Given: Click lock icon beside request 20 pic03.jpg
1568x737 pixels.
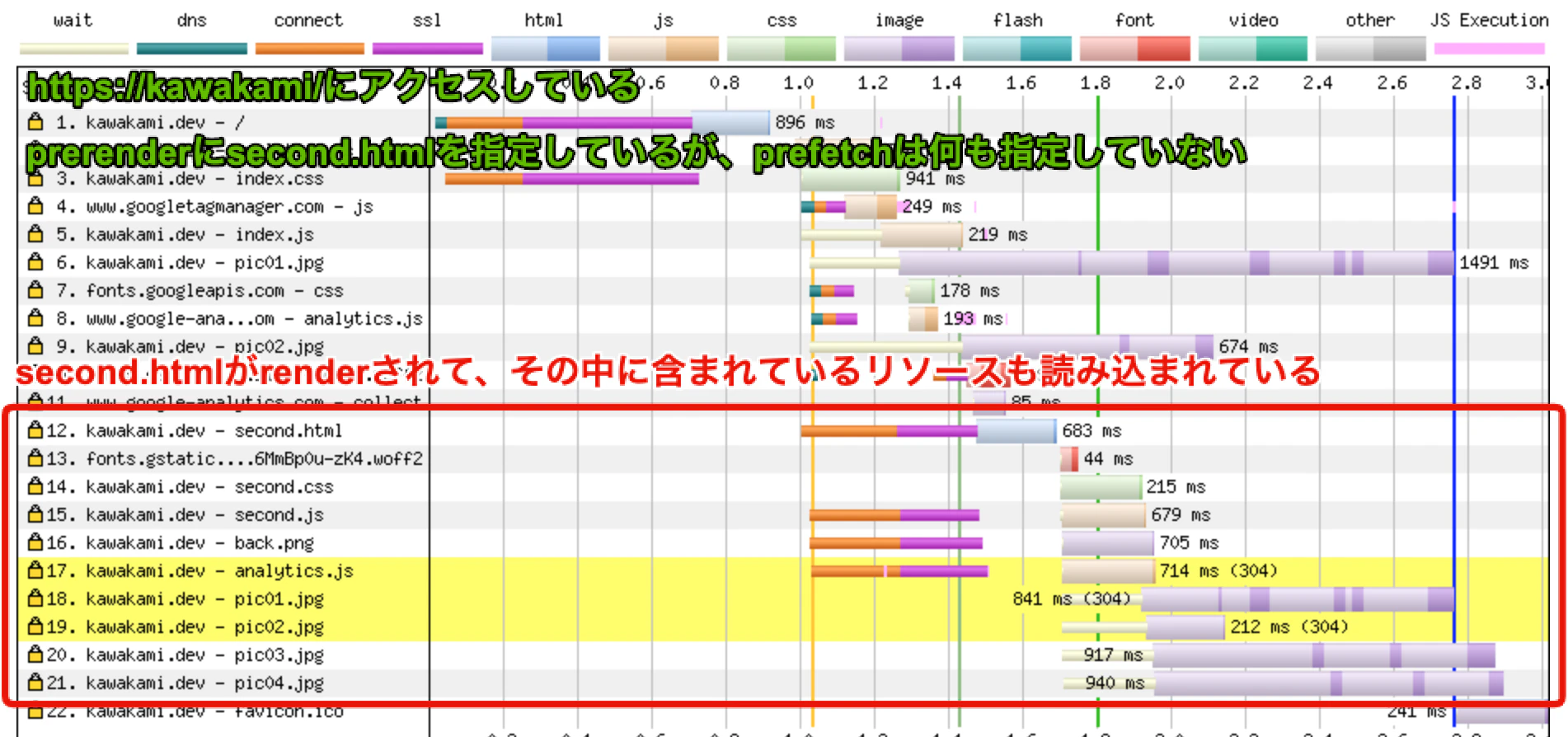Looking at the screenshot, I should point(35,655).
